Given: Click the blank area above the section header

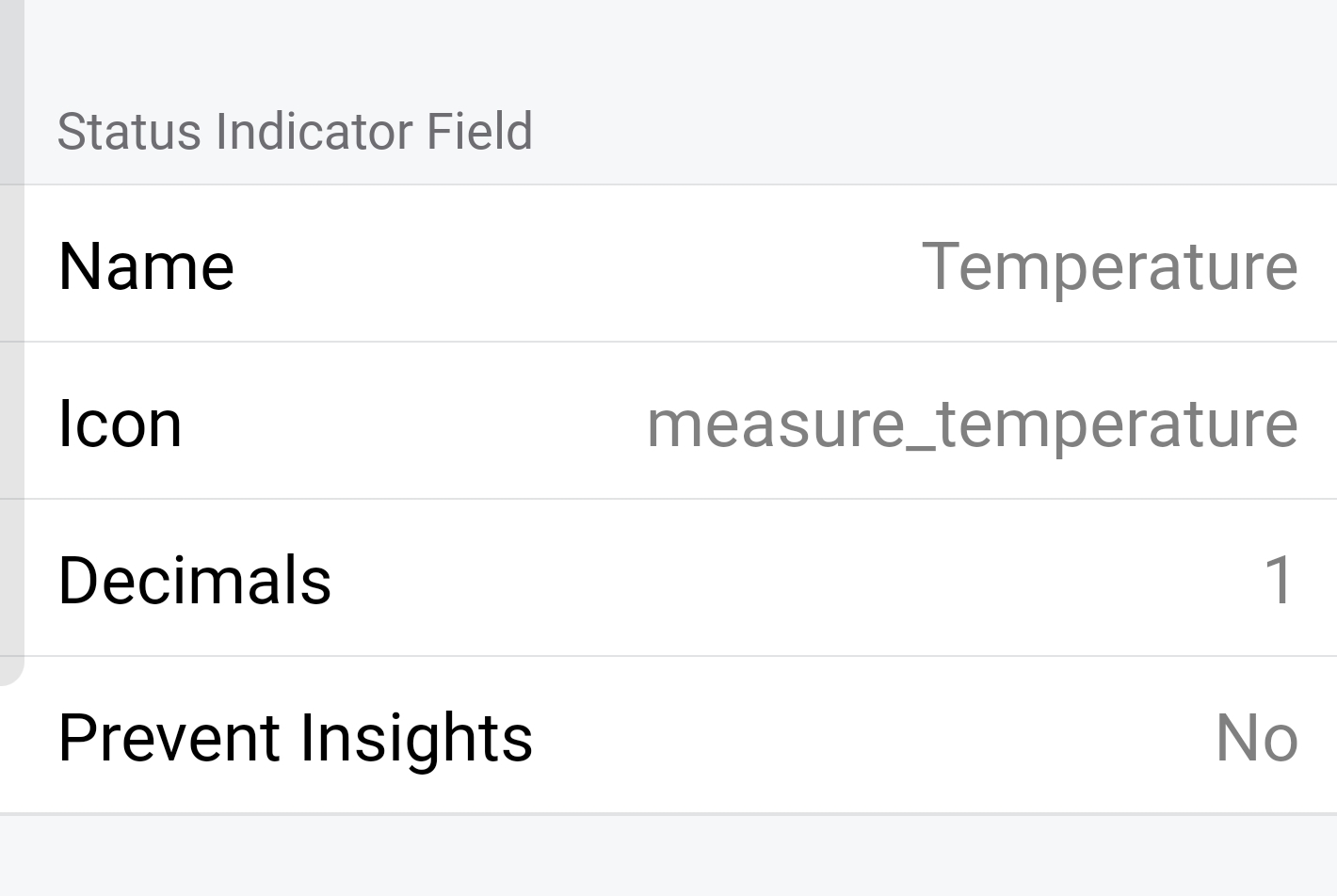Looking at the screenshot, I should point(668,47).
